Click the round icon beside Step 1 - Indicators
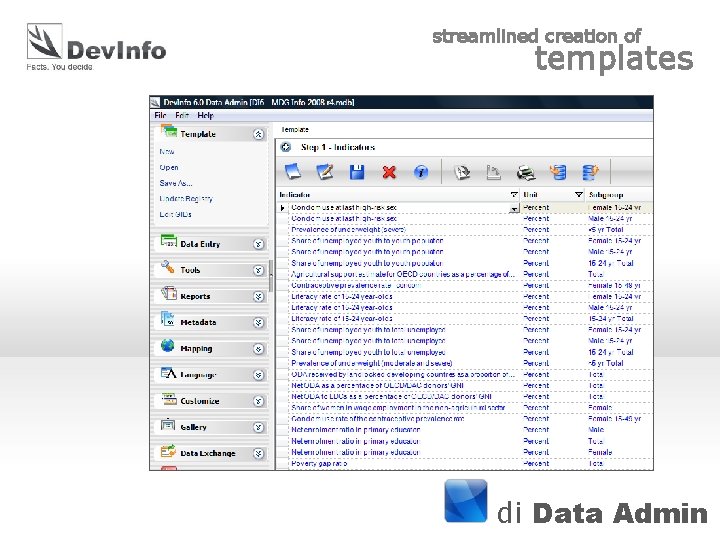Viewport: 720px width, 540px height. (286, 147)
